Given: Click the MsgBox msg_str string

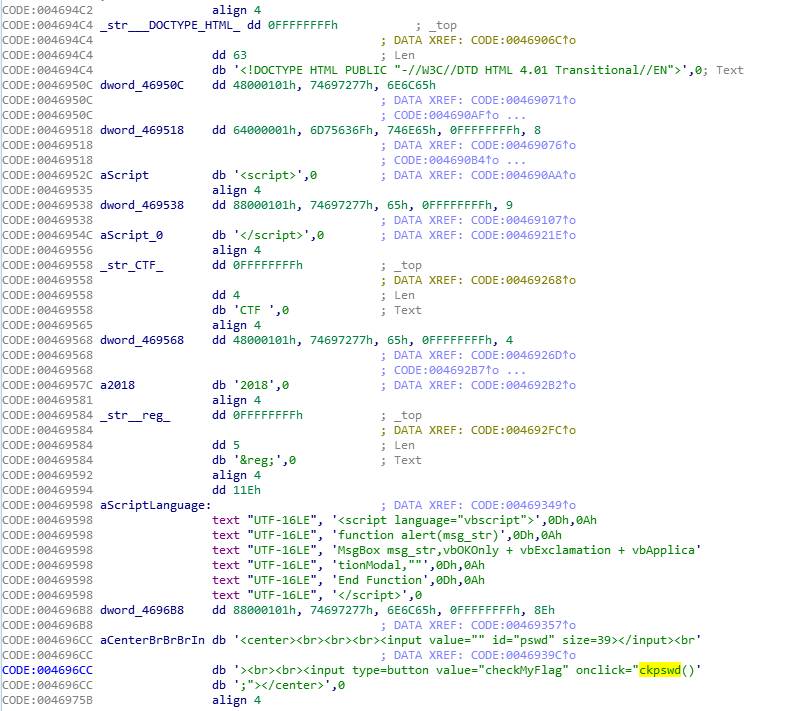Looking at the screenshot, I should [517, 550].
